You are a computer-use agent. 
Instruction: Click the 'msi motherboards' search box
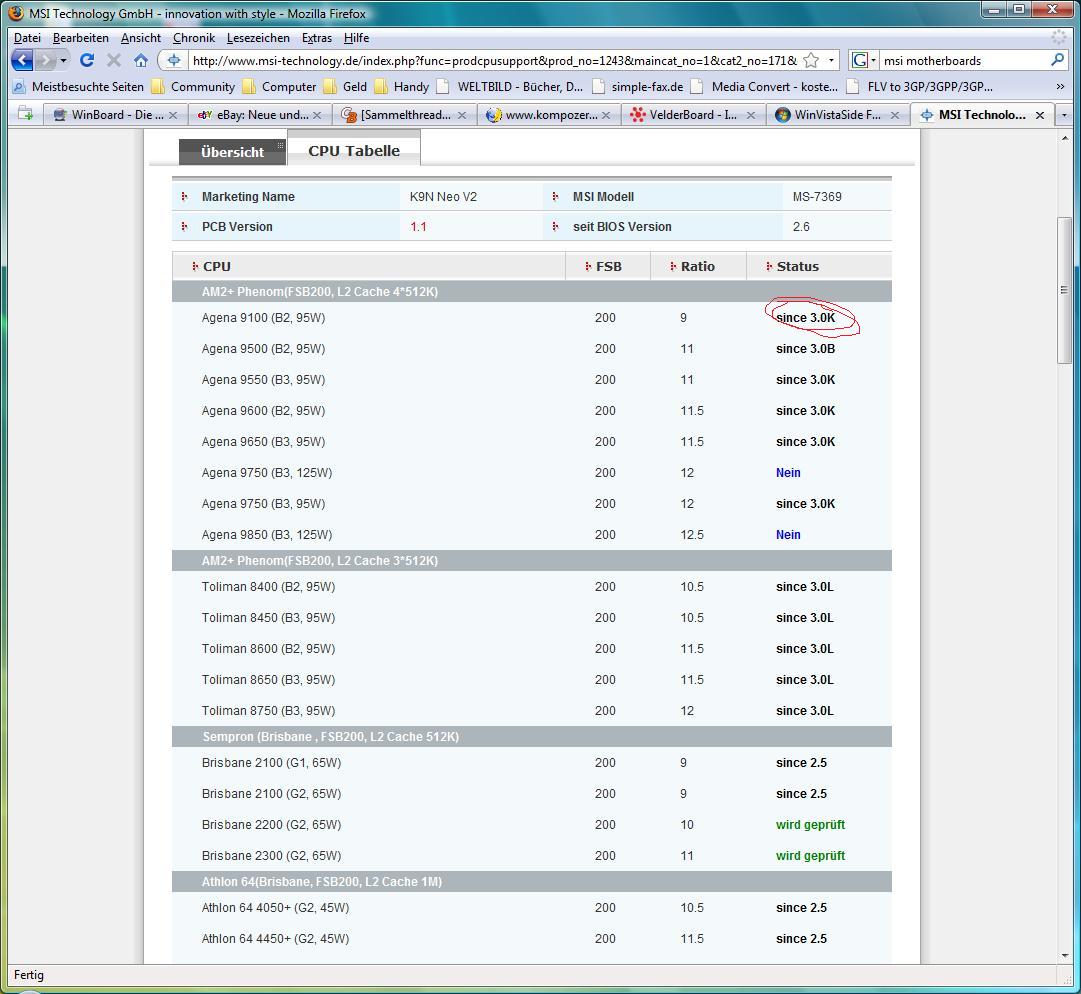pos(964,61)
